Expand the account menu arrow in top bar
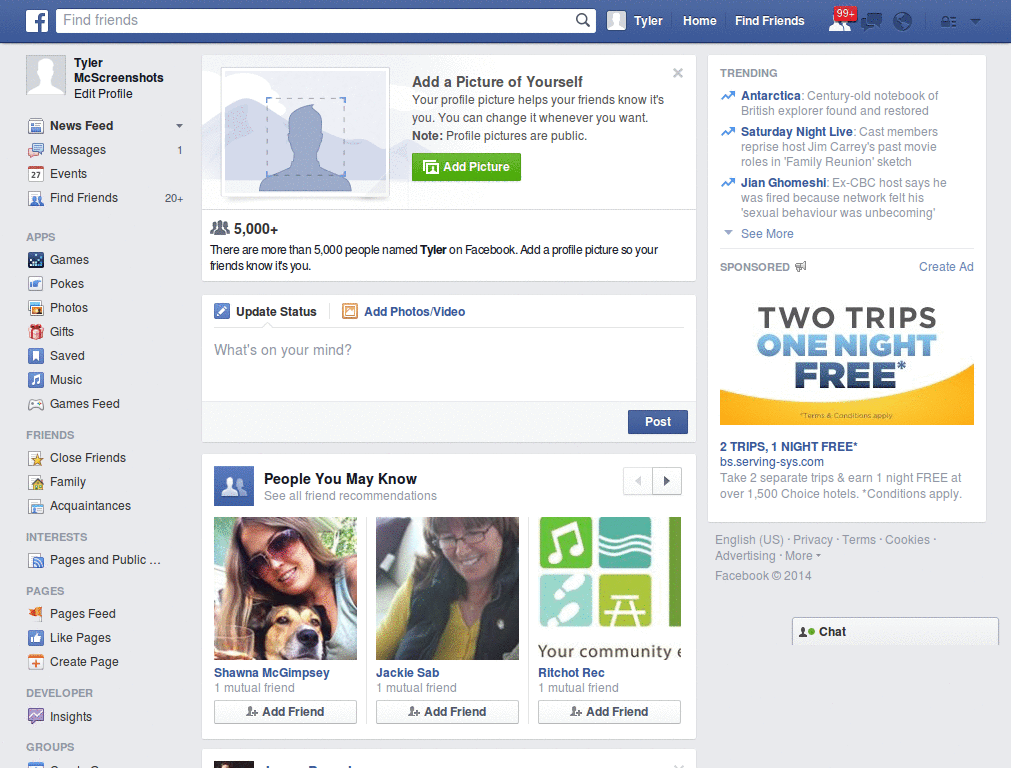 pos(975,22)
